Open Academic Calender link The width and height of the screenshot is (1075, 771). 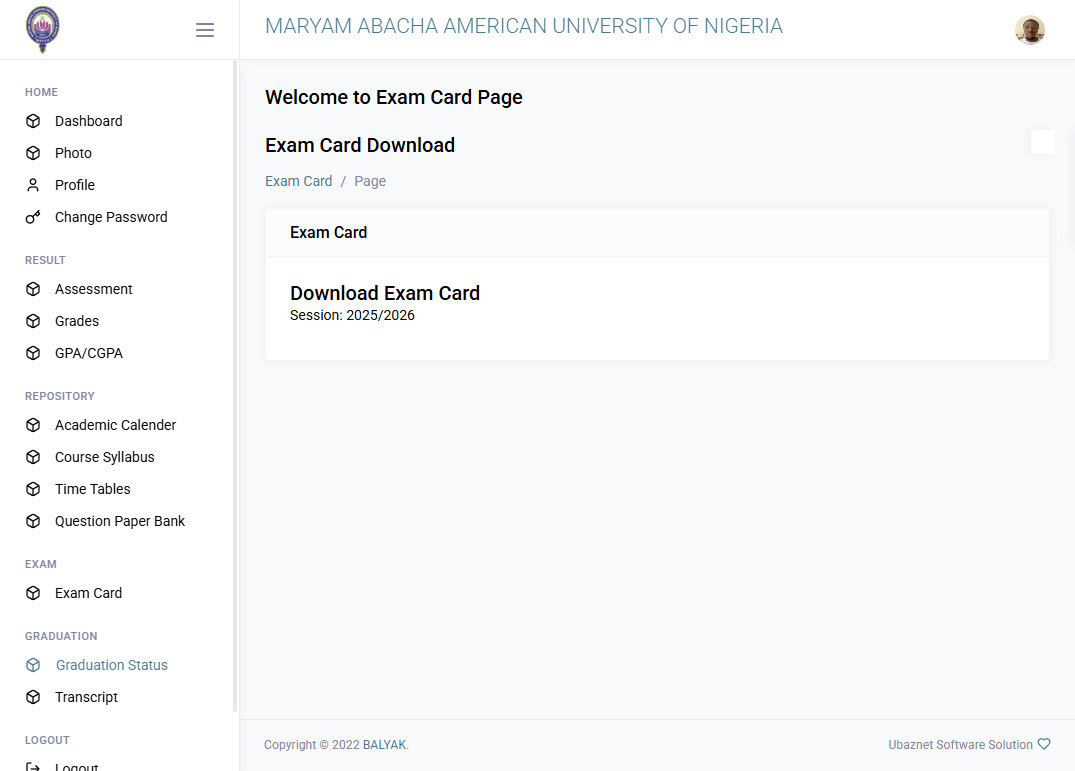[115, 425]
